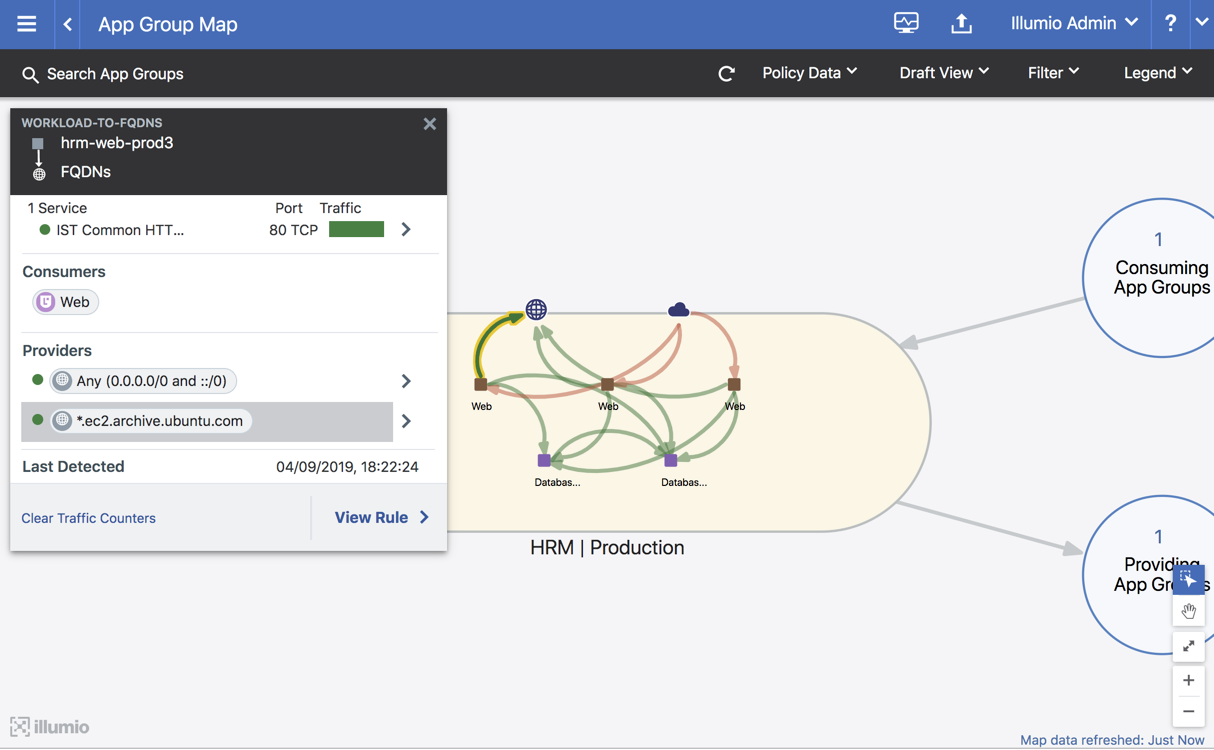Expand the Any (0.0.0.0/0) provider row
This screenshot has height=750, width=1214.
[x=406, y=381]
